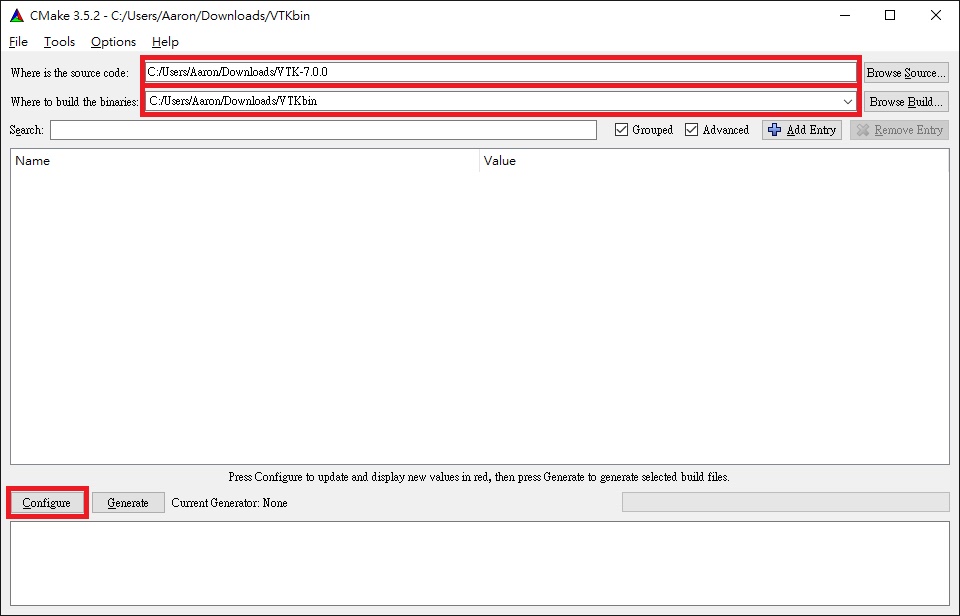Click the Configure button
The height and width of the screenshot is (616, 960).
click(x=47, y=503)
